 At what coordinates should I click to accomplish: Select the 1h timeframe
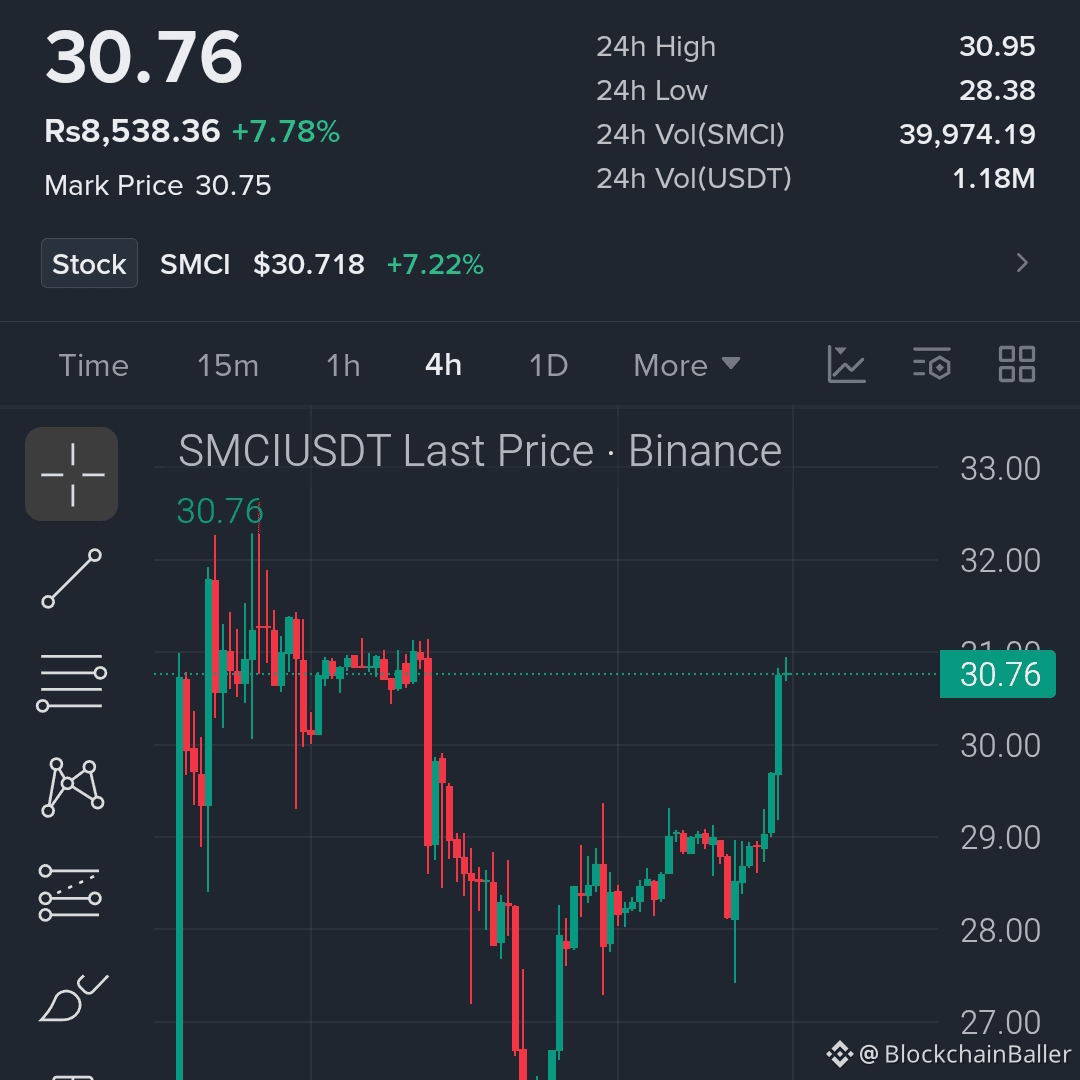tap(343, 365)
